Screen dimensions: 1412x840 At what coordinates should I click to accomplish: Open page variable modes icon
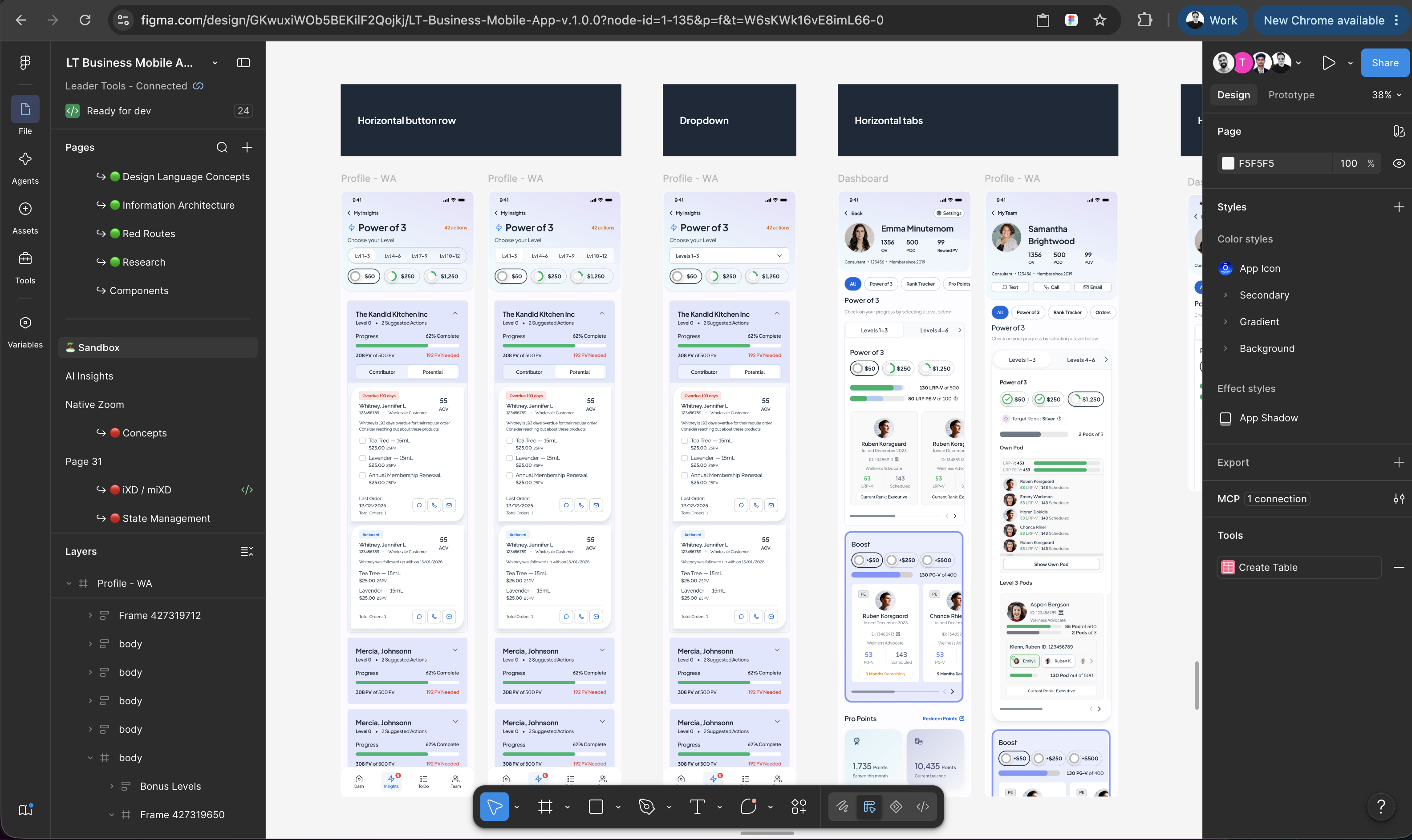click(x=1398, y=131)
